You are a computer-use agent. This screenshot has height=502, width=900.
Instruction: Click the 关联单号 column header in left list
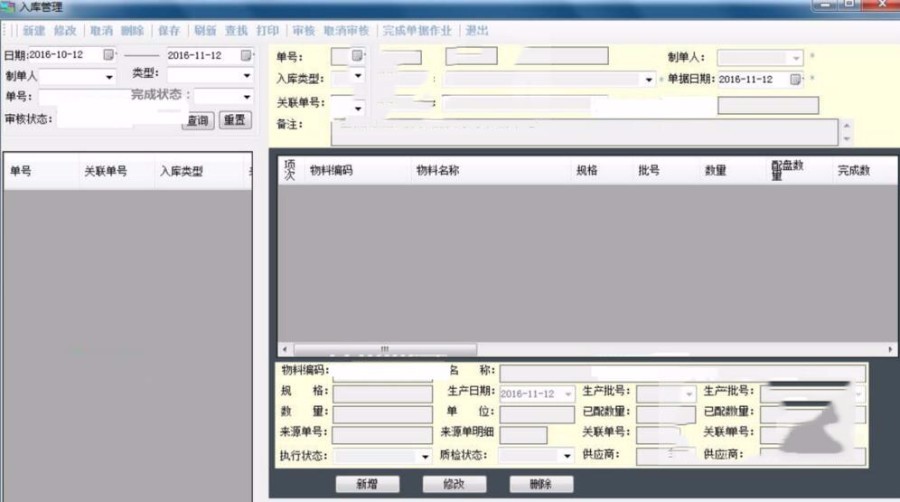coord(106,171)
